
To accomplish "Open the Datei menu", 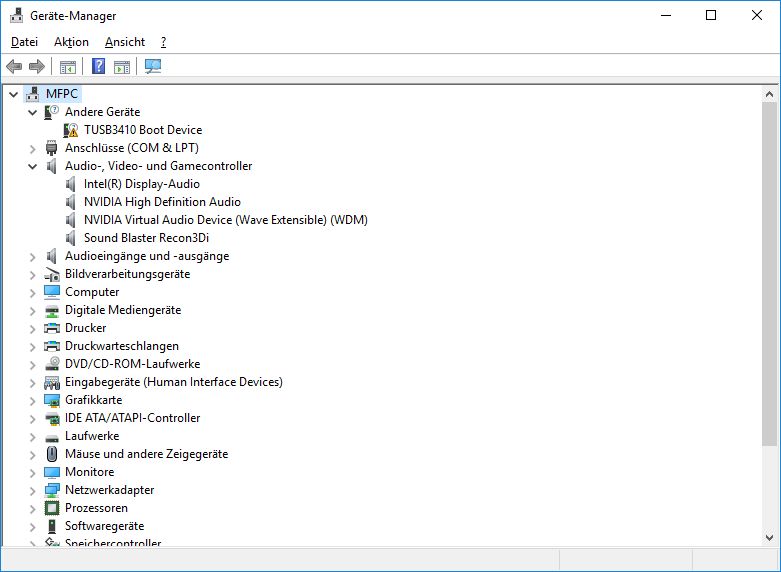I will tap(24, 42).
